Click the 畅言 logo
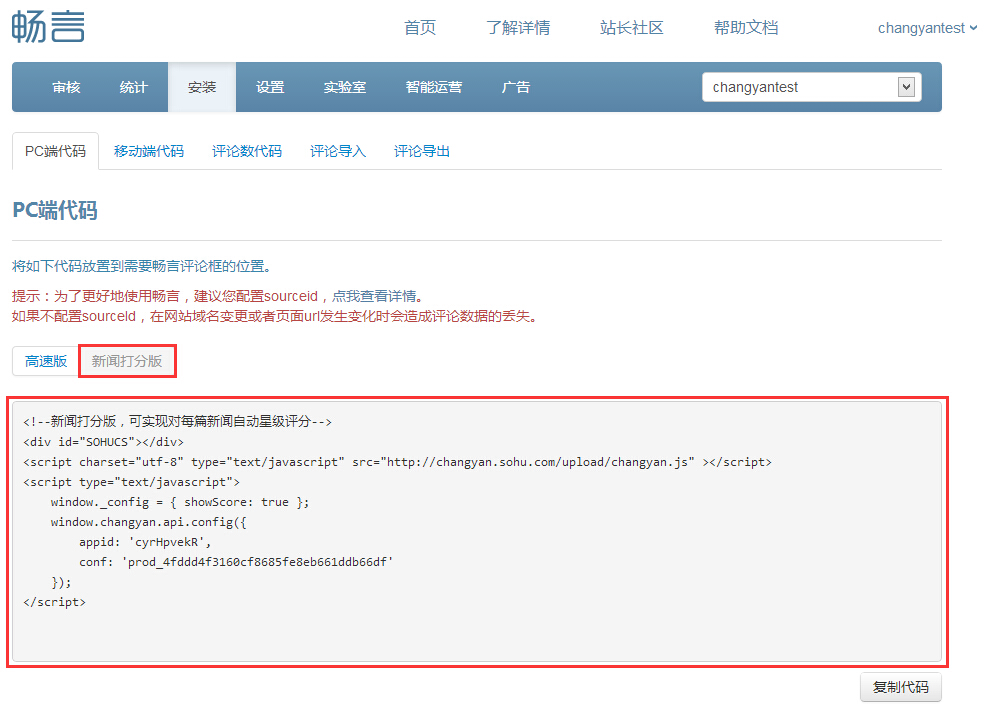Image resolution: width=984 pixels, height=714 pixels. [x=48, y=27]
